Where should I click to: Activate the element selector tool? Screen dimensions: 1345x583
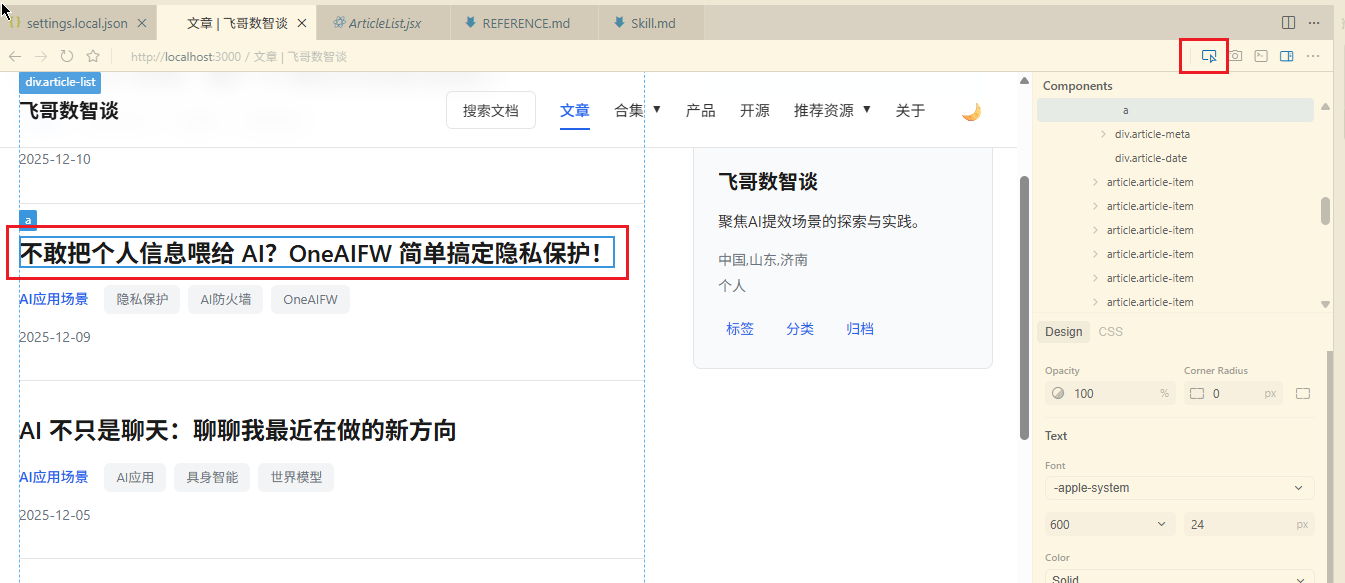pos(1209,56)
